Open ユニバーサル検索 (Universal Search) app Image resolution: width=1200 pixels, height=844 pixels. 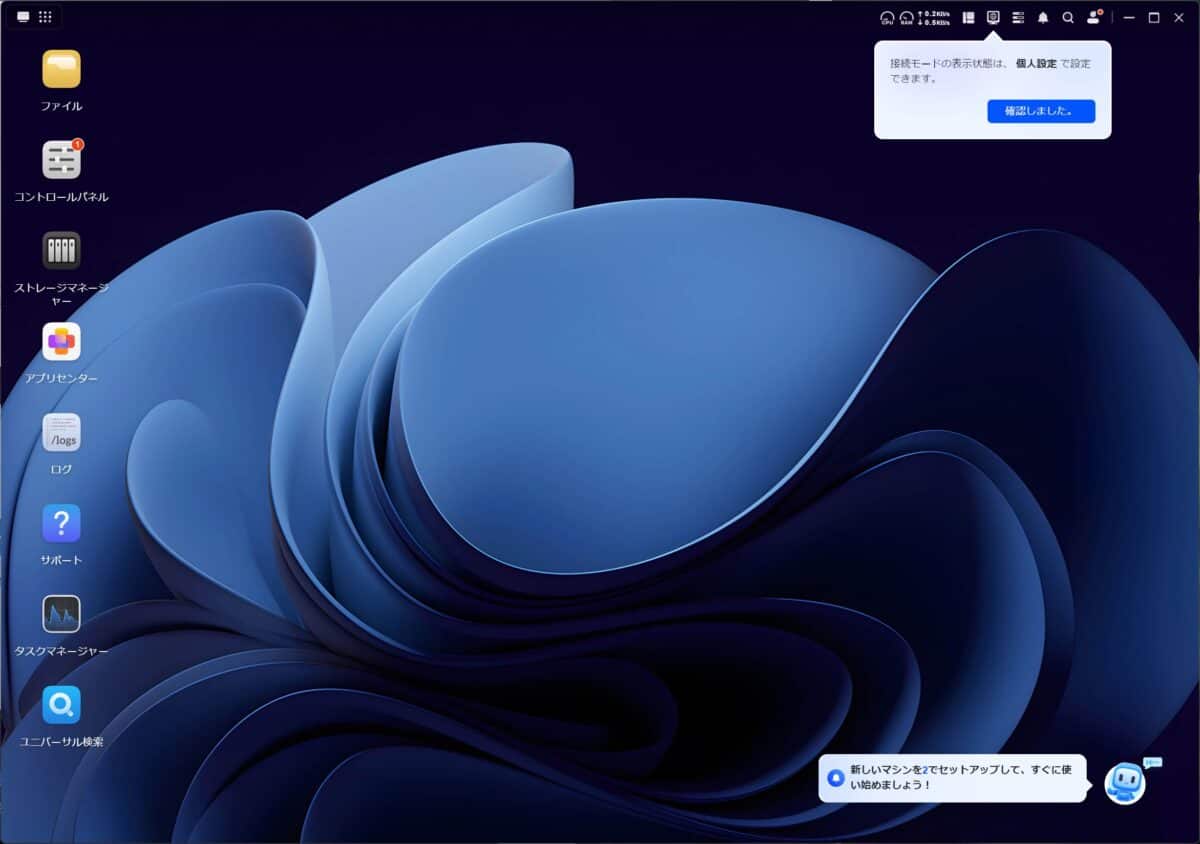[61, 705]
